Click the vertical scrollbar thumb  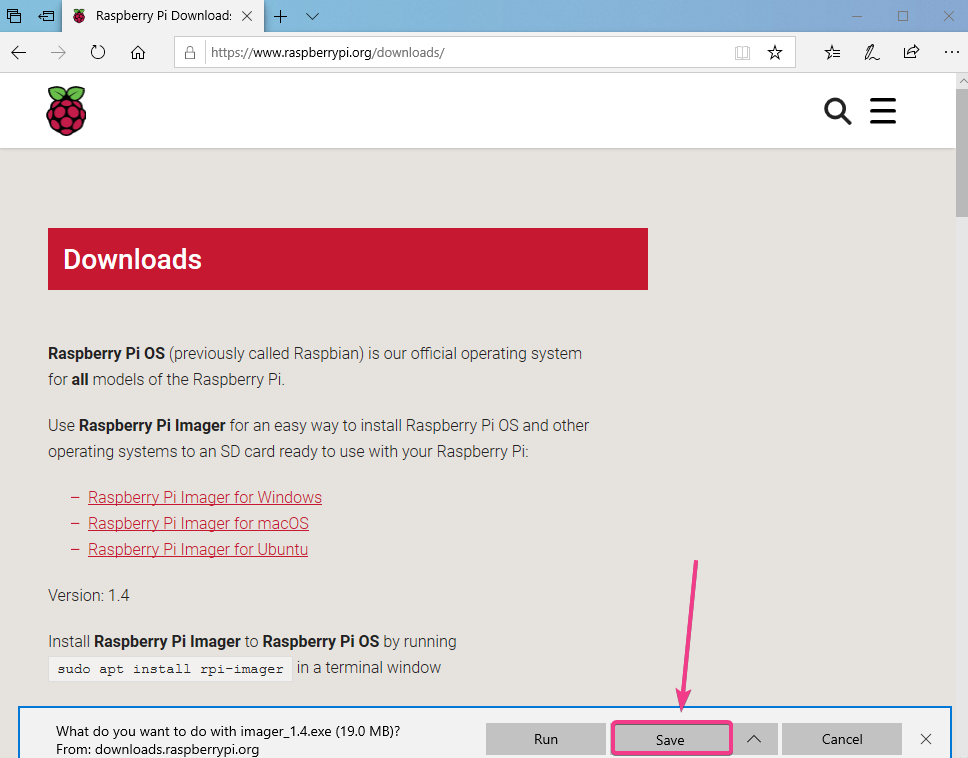962,153
